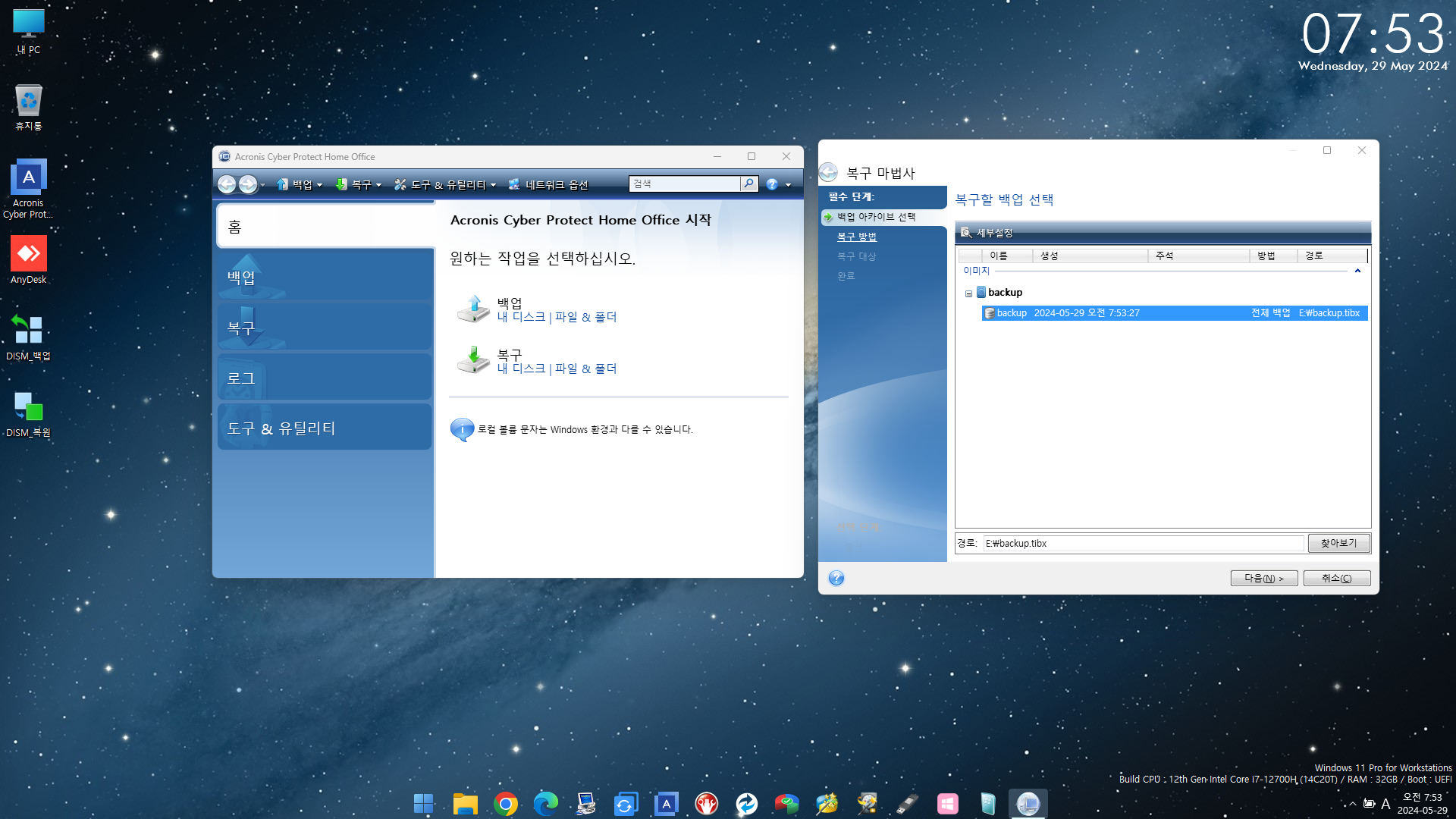Click the help icon in the wizard's bottom-left corner
1456x819 pixels.
click(x=836, y=579)
